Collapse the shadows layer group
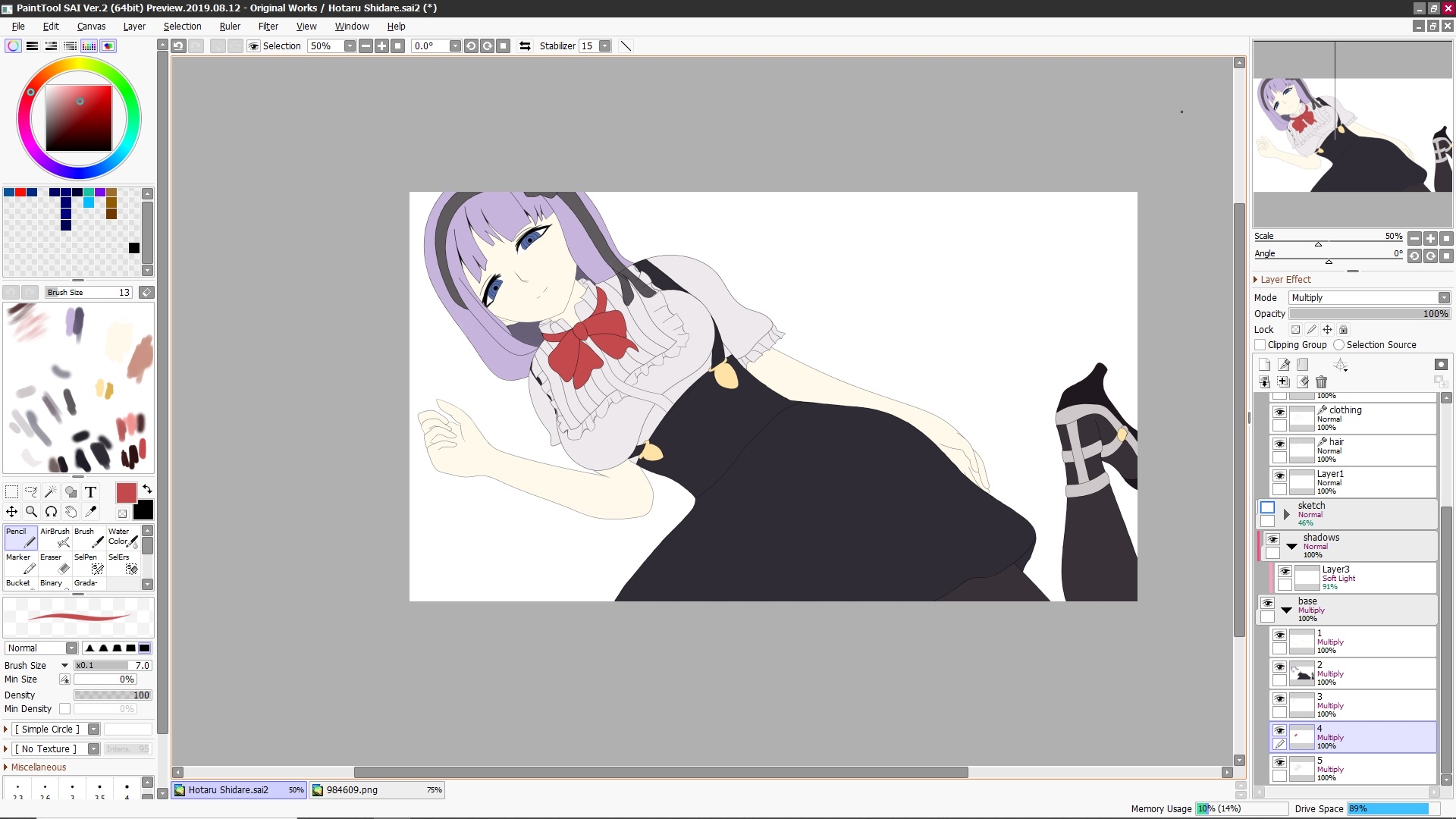The height and width of the screenshot is (819, 1456). [x=1291, y=546]
